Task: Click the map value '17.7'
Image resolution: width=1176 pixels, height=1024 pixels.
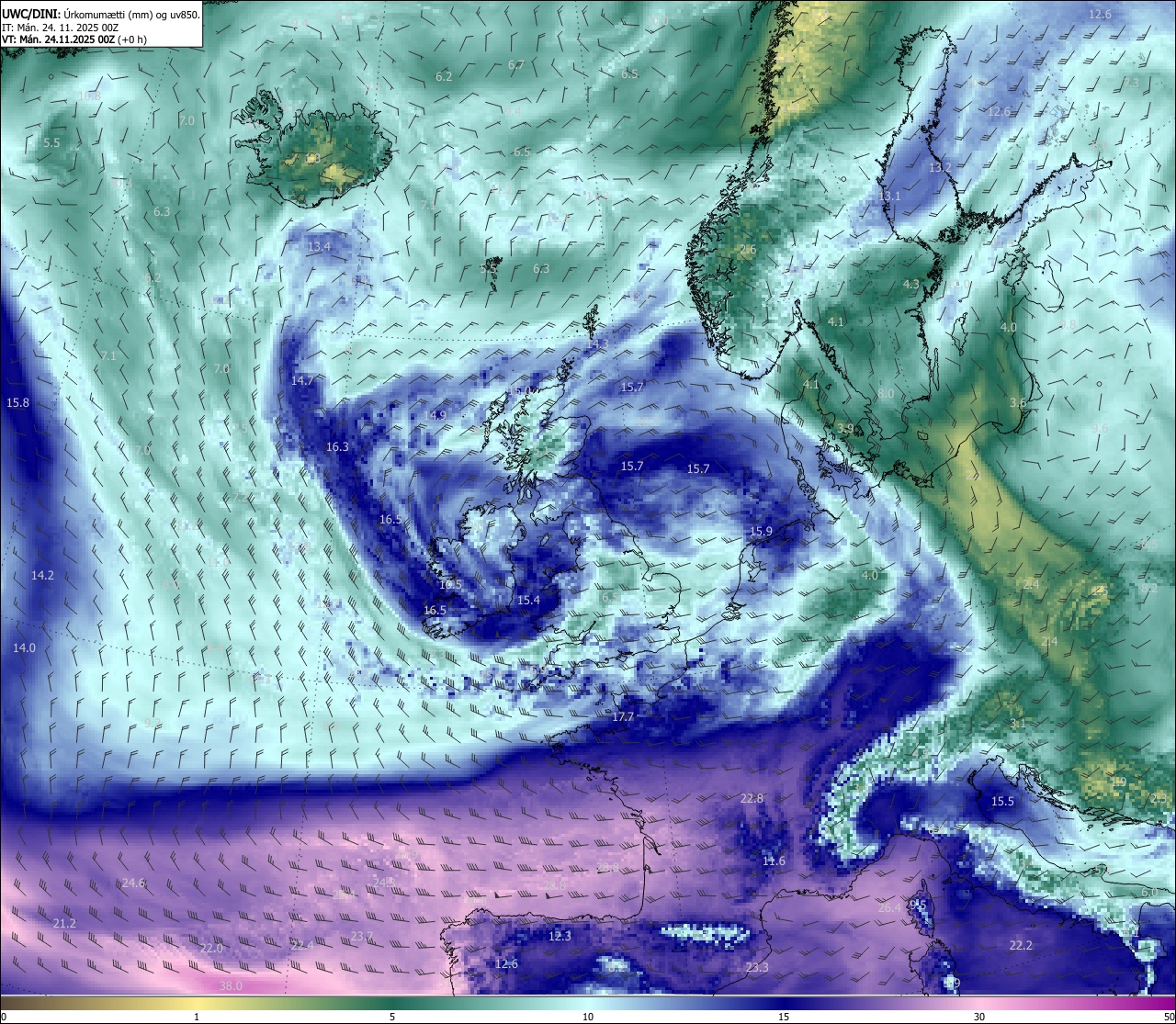Action: pyautogui.click(x=623, y=716)
